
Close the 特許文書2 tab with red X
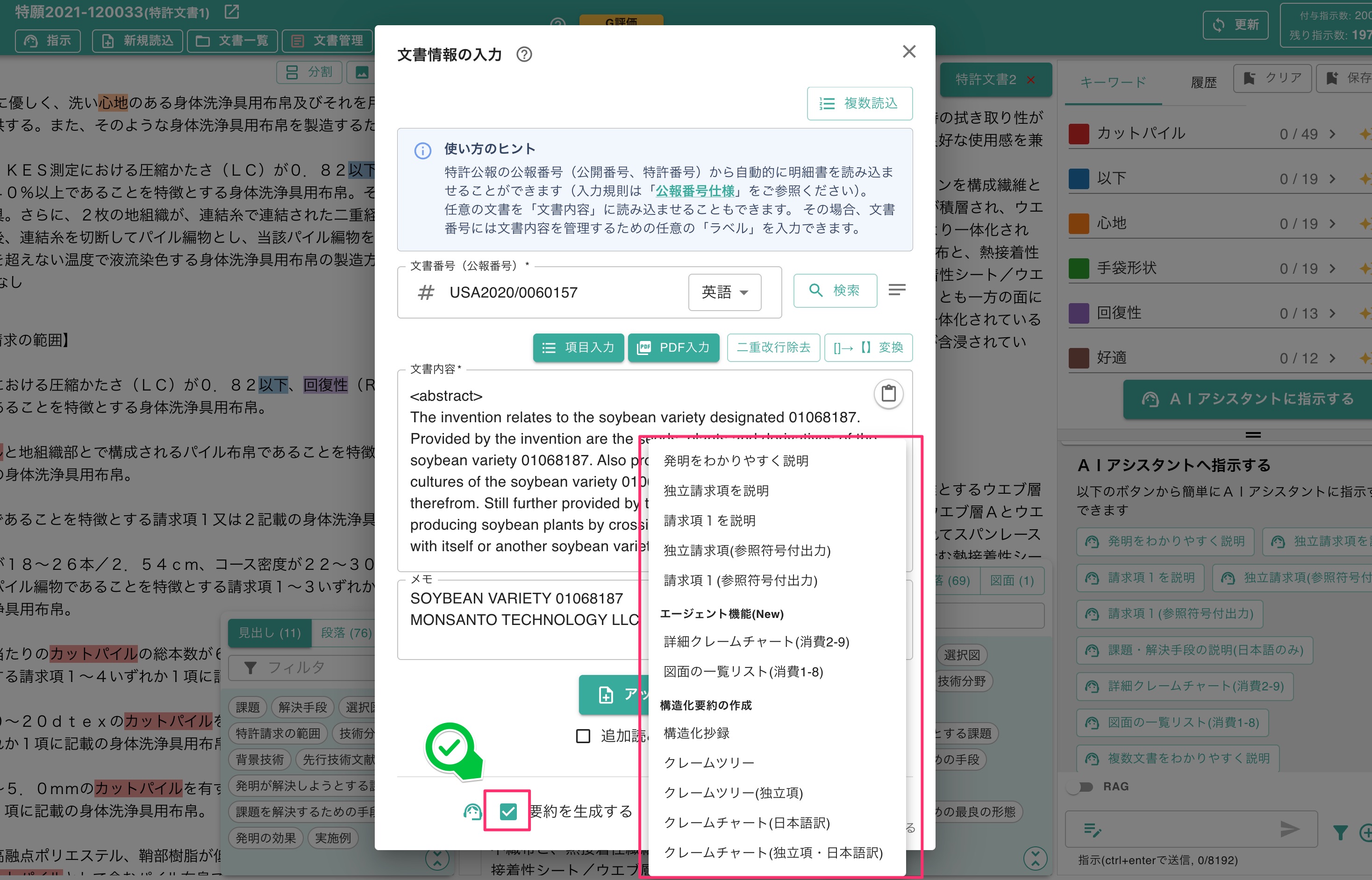(x=1031, y=80)
